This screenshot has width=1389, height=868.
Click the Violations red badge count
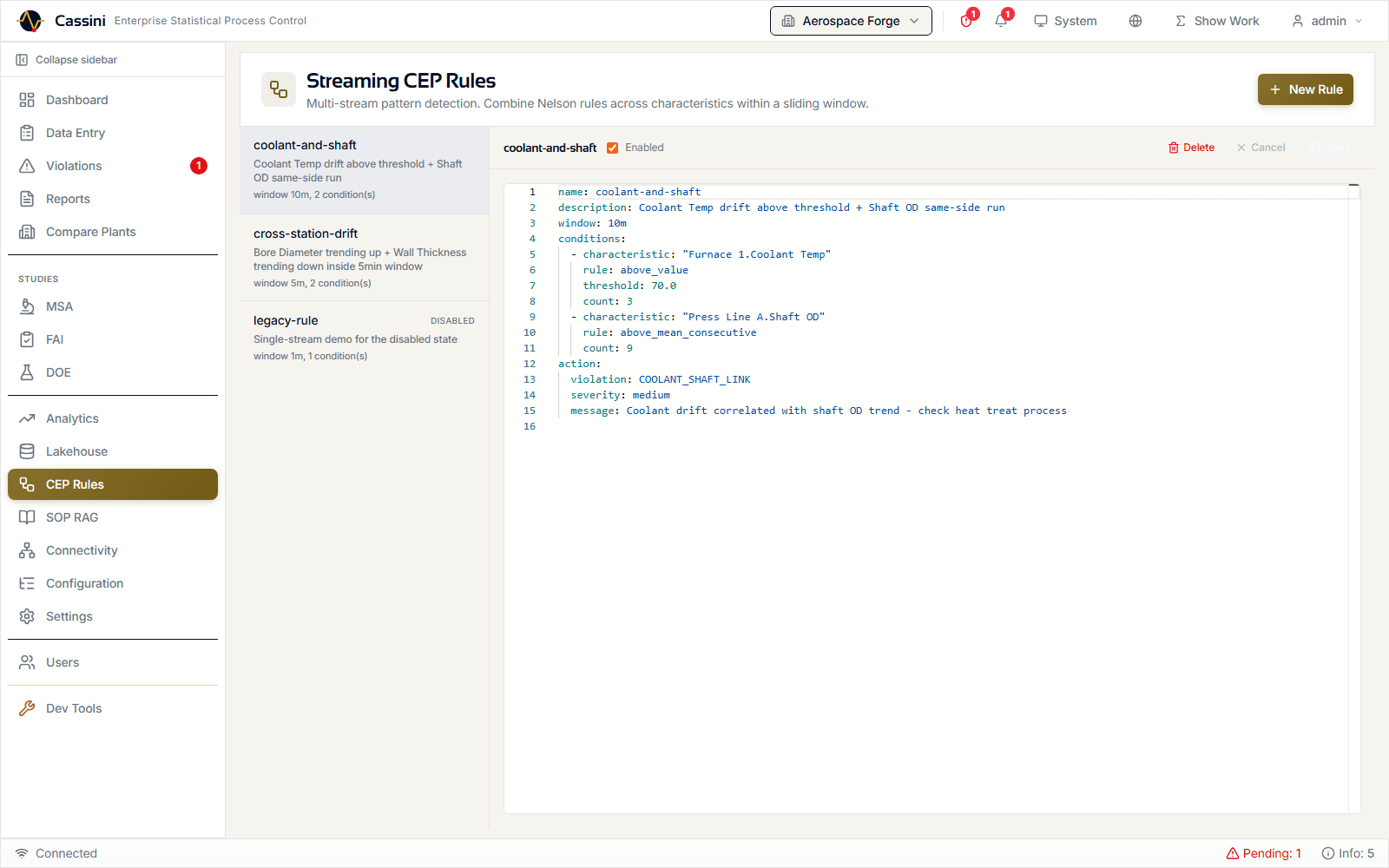click(199, 166)
